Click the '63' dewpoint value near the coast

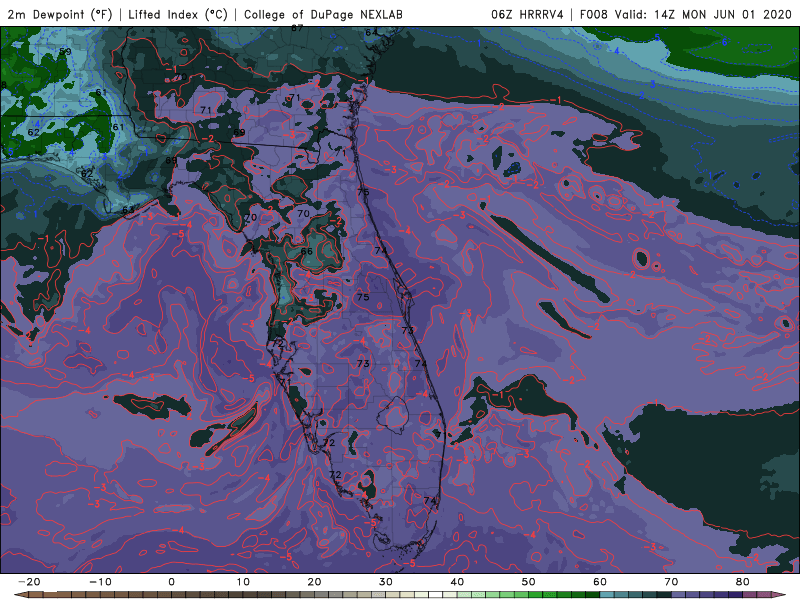coord(128,210)
